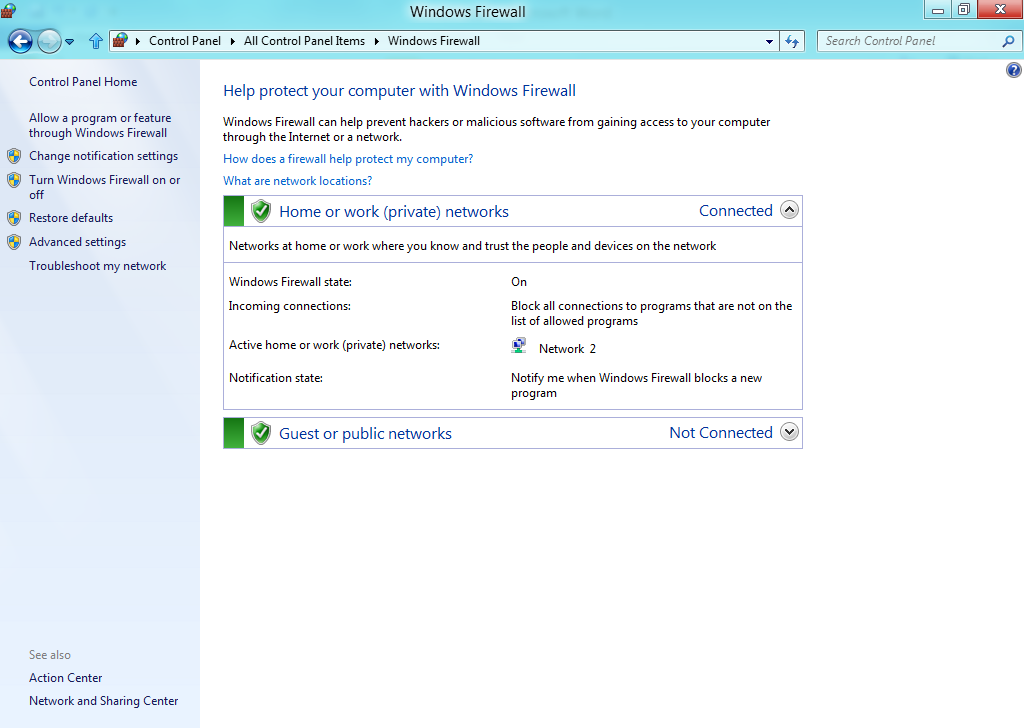Open Network and Sharing Center link

103,701
